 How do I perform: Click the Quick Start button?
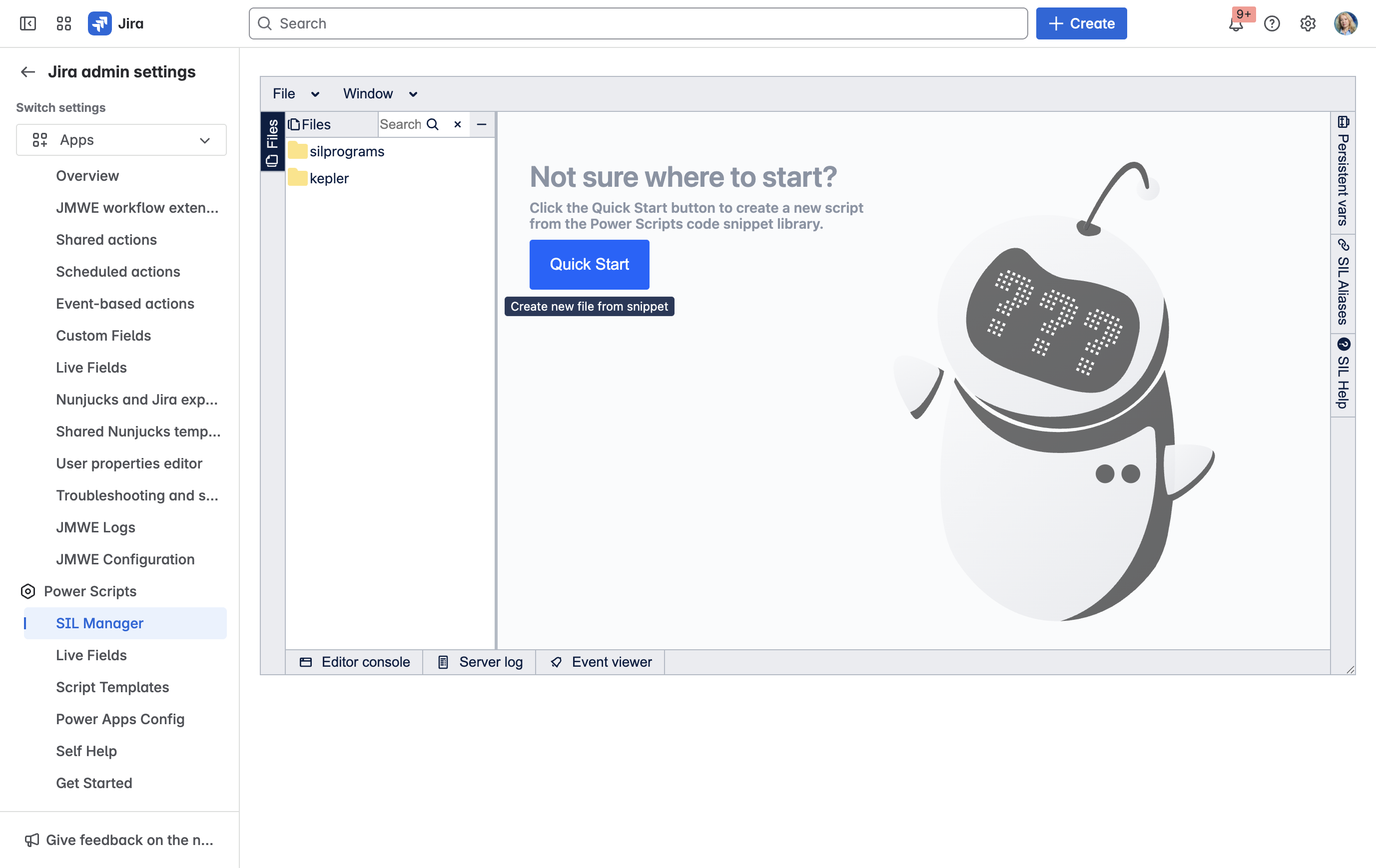click(589, 264)
